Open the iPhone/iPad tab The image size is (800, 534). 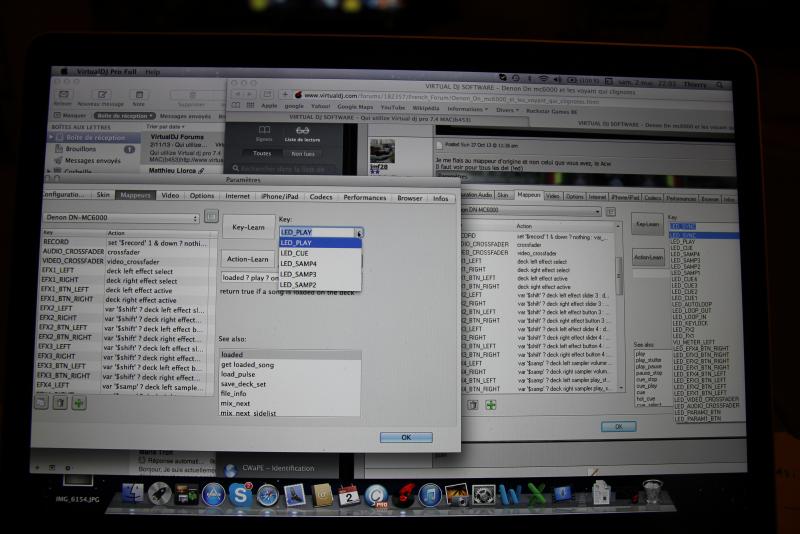[280, 196]
